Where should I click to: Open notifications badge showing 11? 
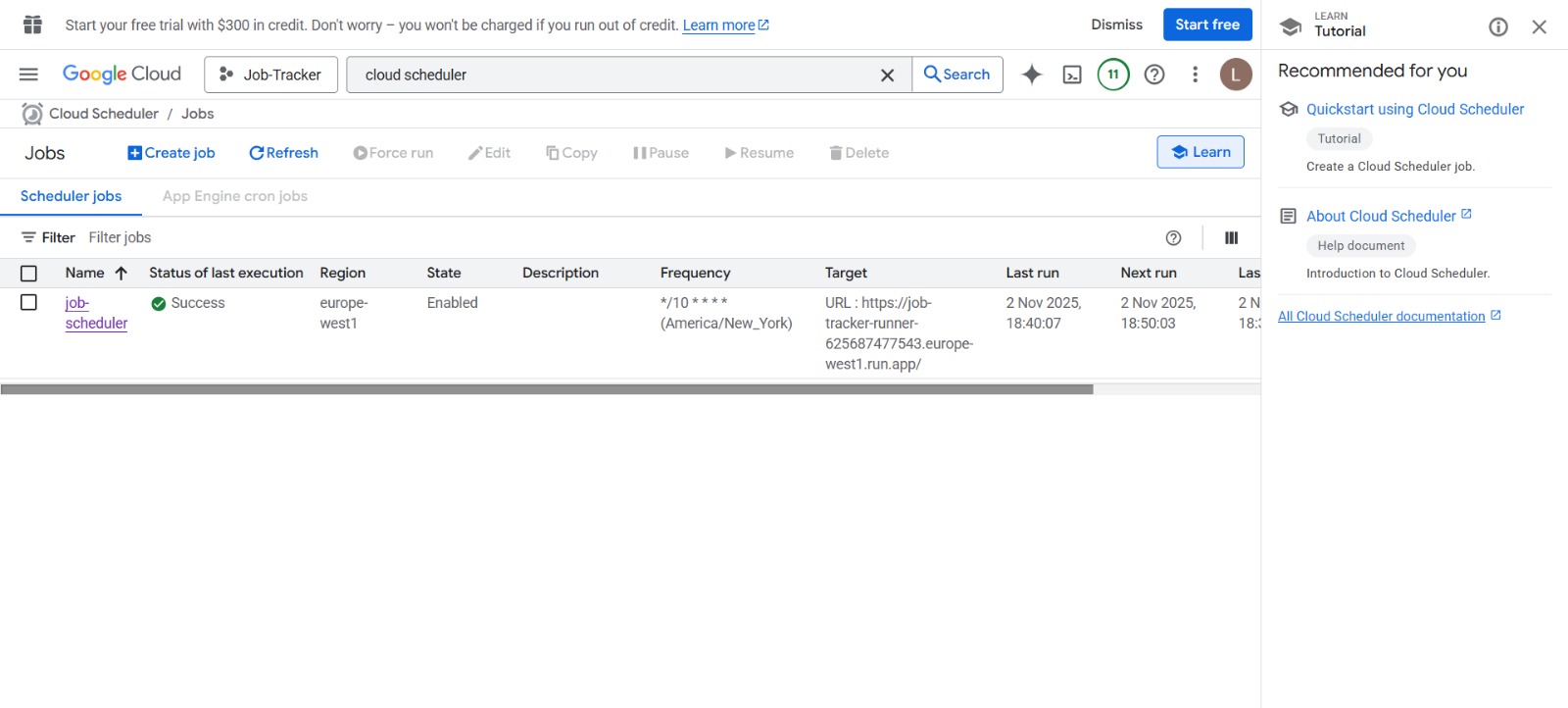click(1113, 75)
